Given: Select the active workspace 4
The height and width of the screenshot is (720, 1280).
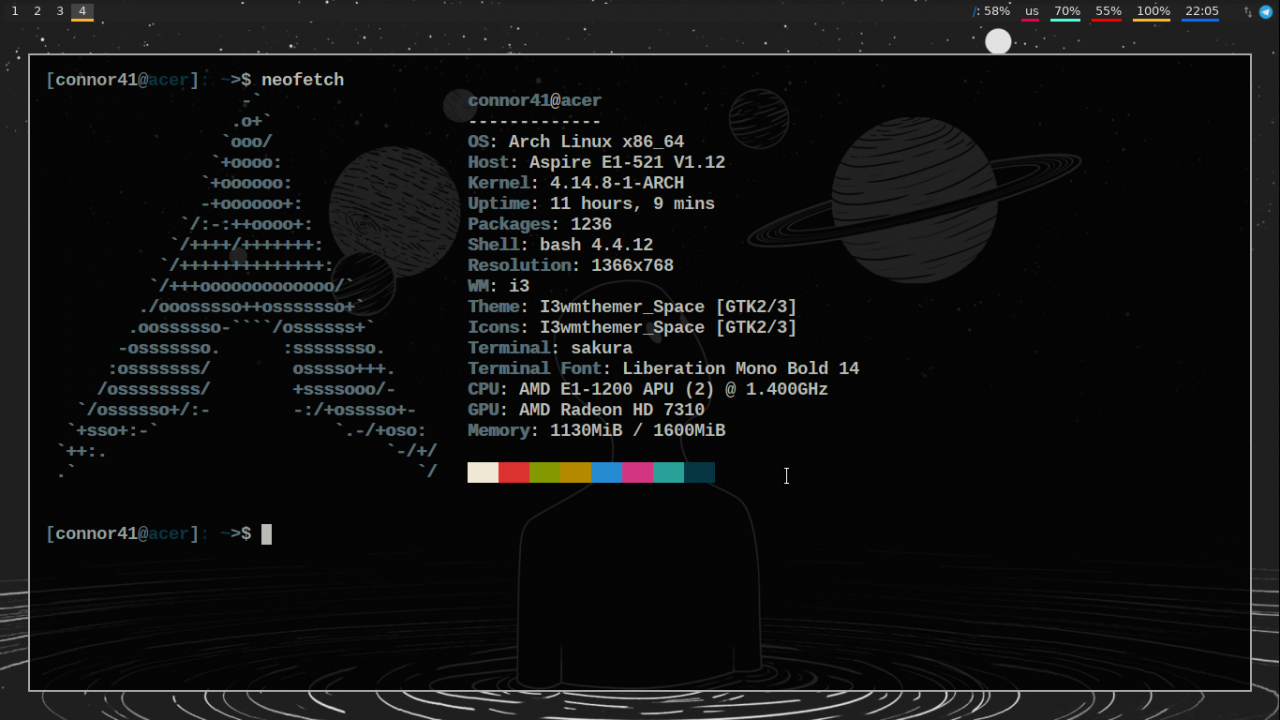Looking at the screenshot, I should point(82,11).
